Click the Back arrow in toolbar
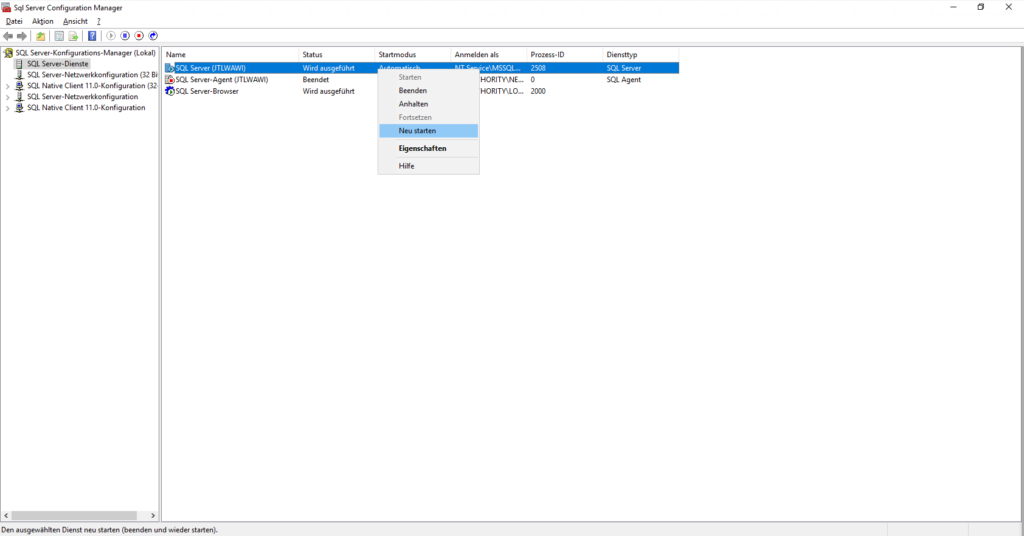This screenshot has width=1024, height=536. point(8,36)
